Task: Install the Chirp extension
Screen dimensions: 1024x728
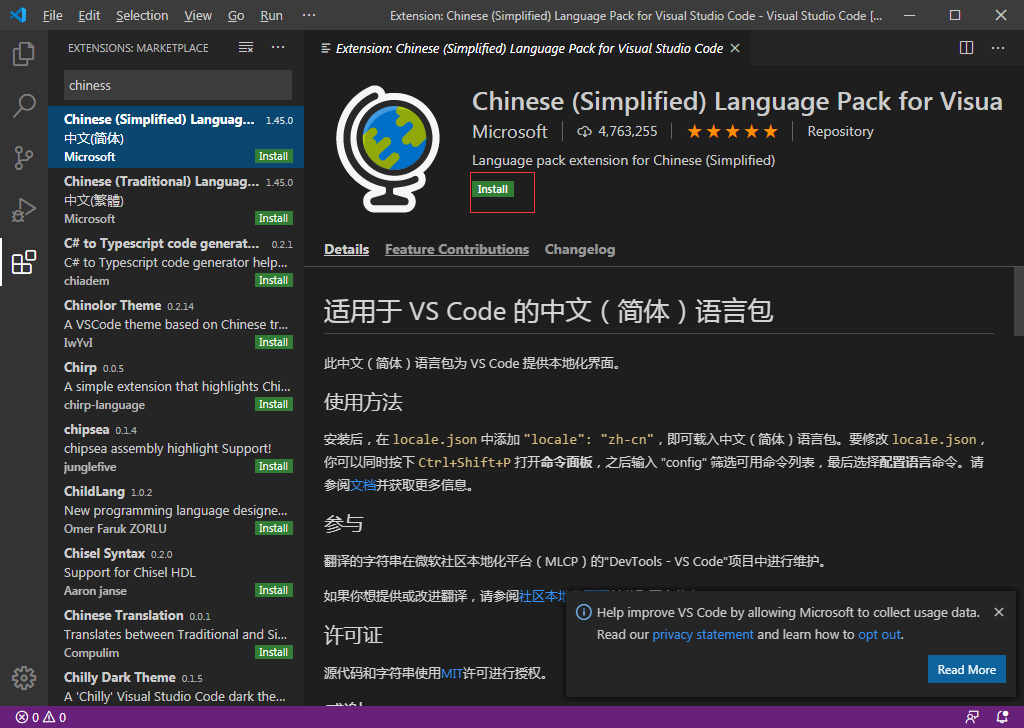Action: [274, 405]
